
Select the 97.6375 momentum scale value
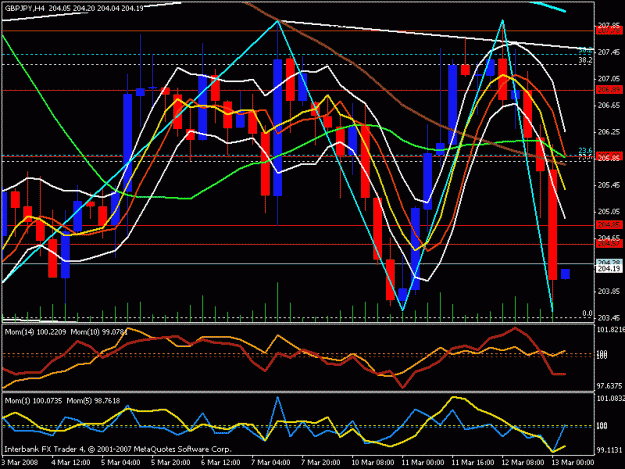[609, 386]
